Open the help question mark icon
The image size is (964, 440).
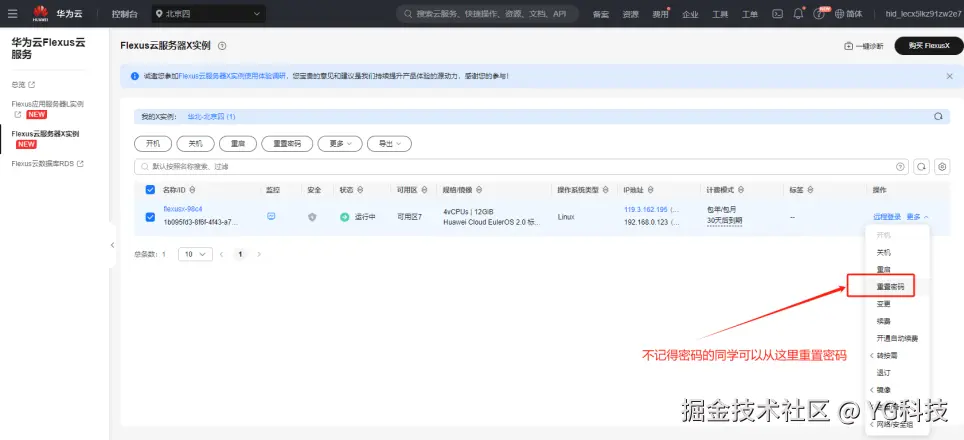click(x=818, y=14)
